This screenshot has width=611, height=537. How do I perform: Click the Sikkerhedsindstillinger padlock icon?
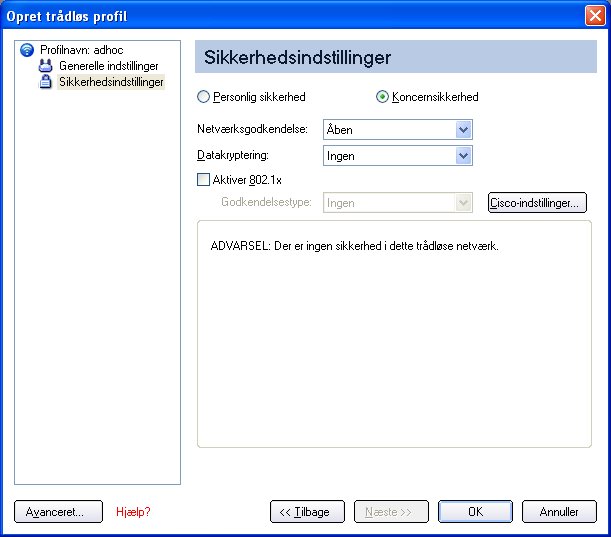(46, 82)
